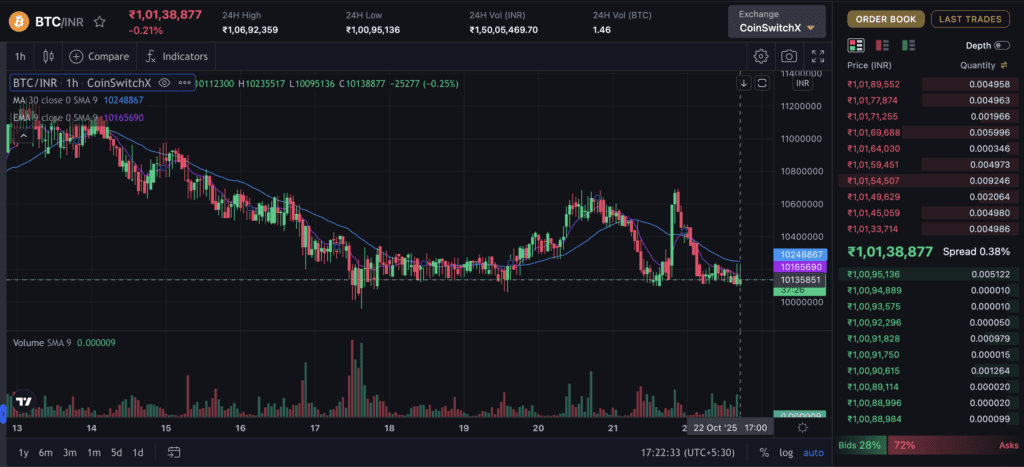Screen dimensions: 1024x467
Task: Open chart settings gear icon
Action: tap(761, 57)
